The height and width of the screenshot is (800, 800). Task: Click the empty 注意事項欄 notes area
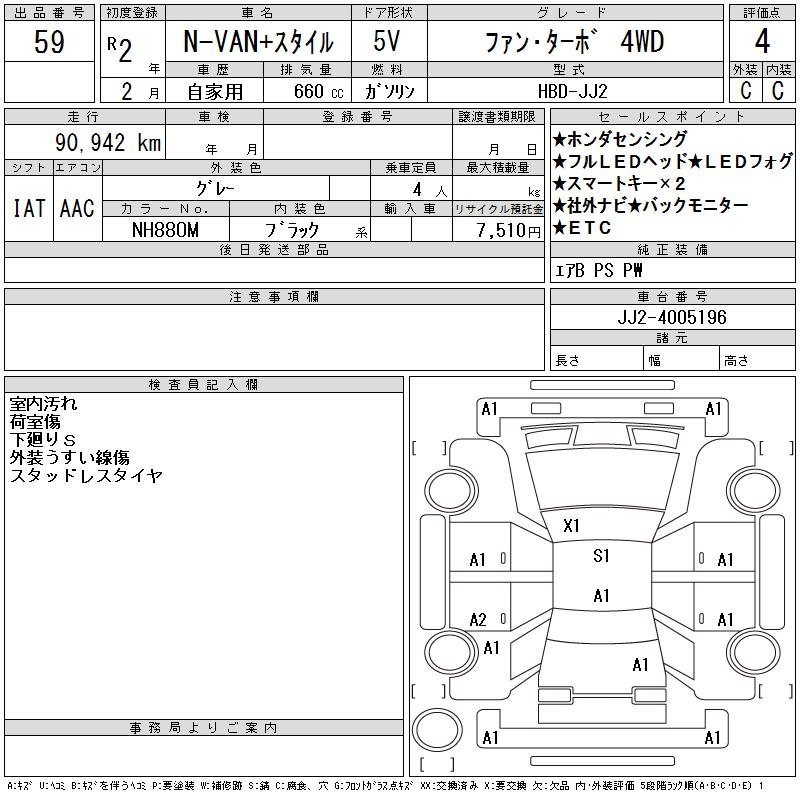tap(273, 338)
